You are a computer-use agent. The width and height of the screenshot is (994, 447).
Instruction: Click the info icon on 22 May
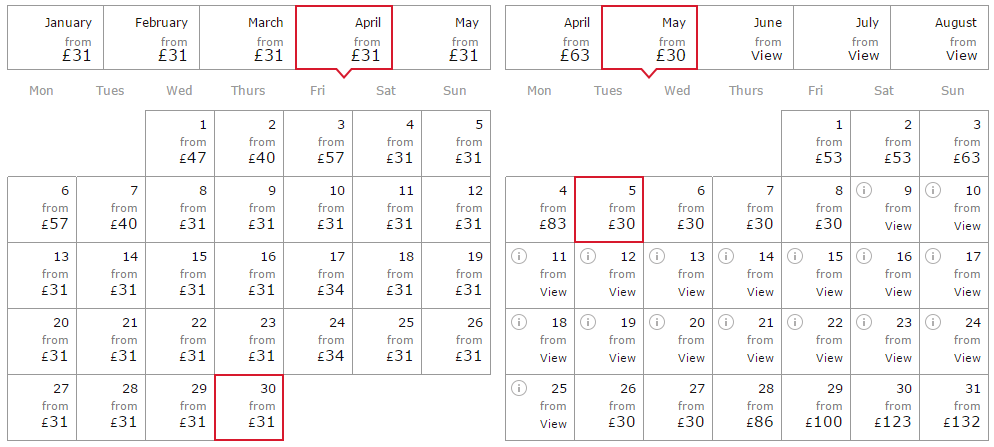pos(795,322)
